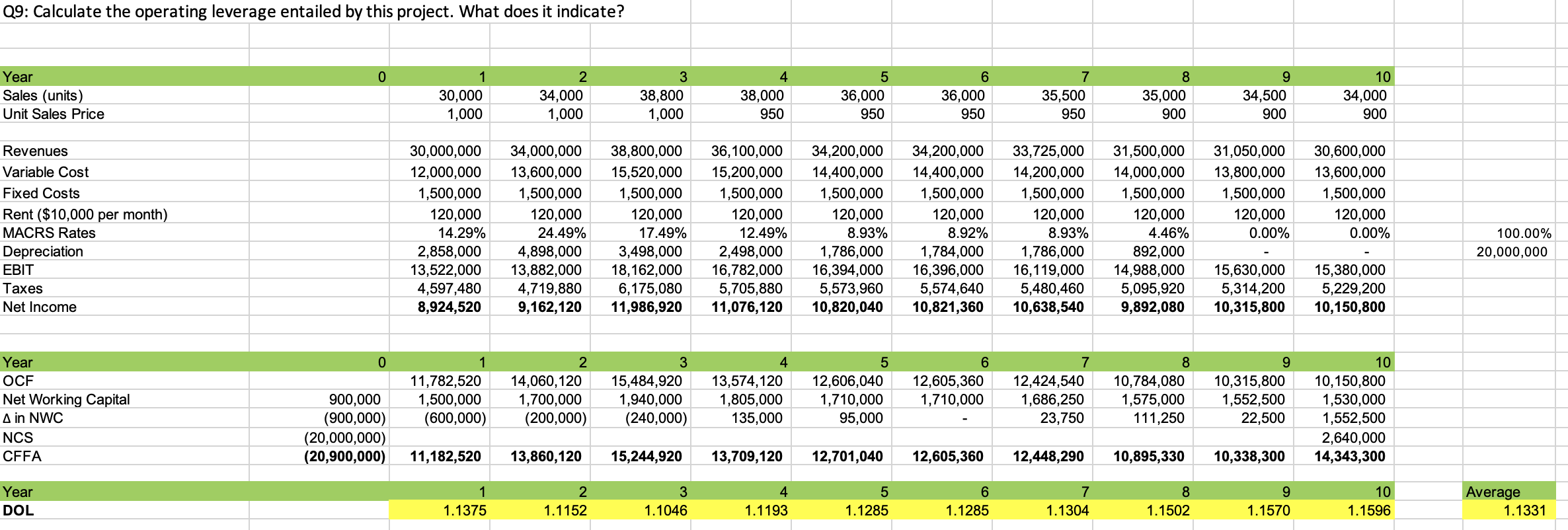Click revenue cell 30,600,000
1568x530 pixels.
[x=1350, y=151]
